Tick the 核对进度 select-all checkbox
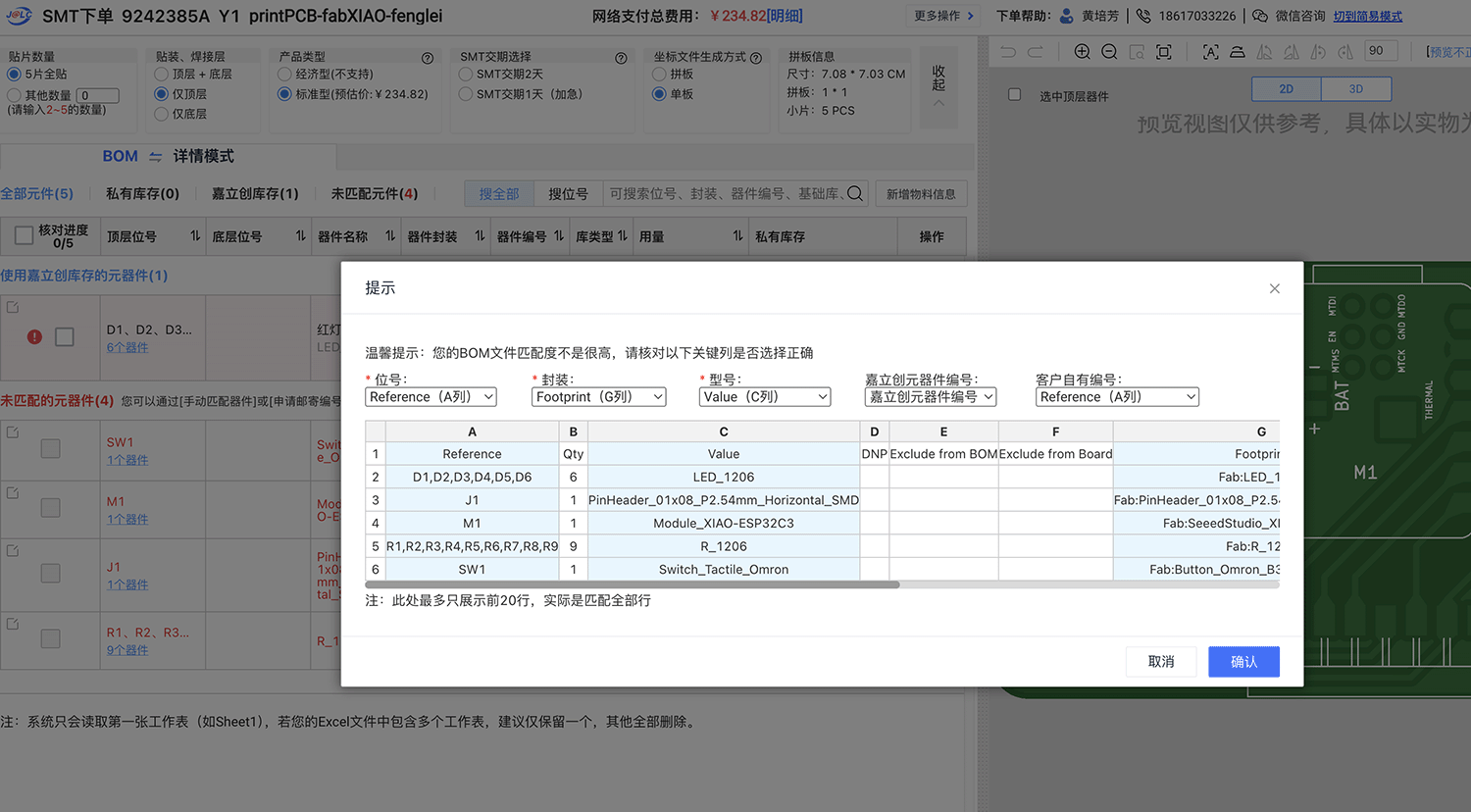Viewport: 1471px width, 812px height. coord(25,236)
